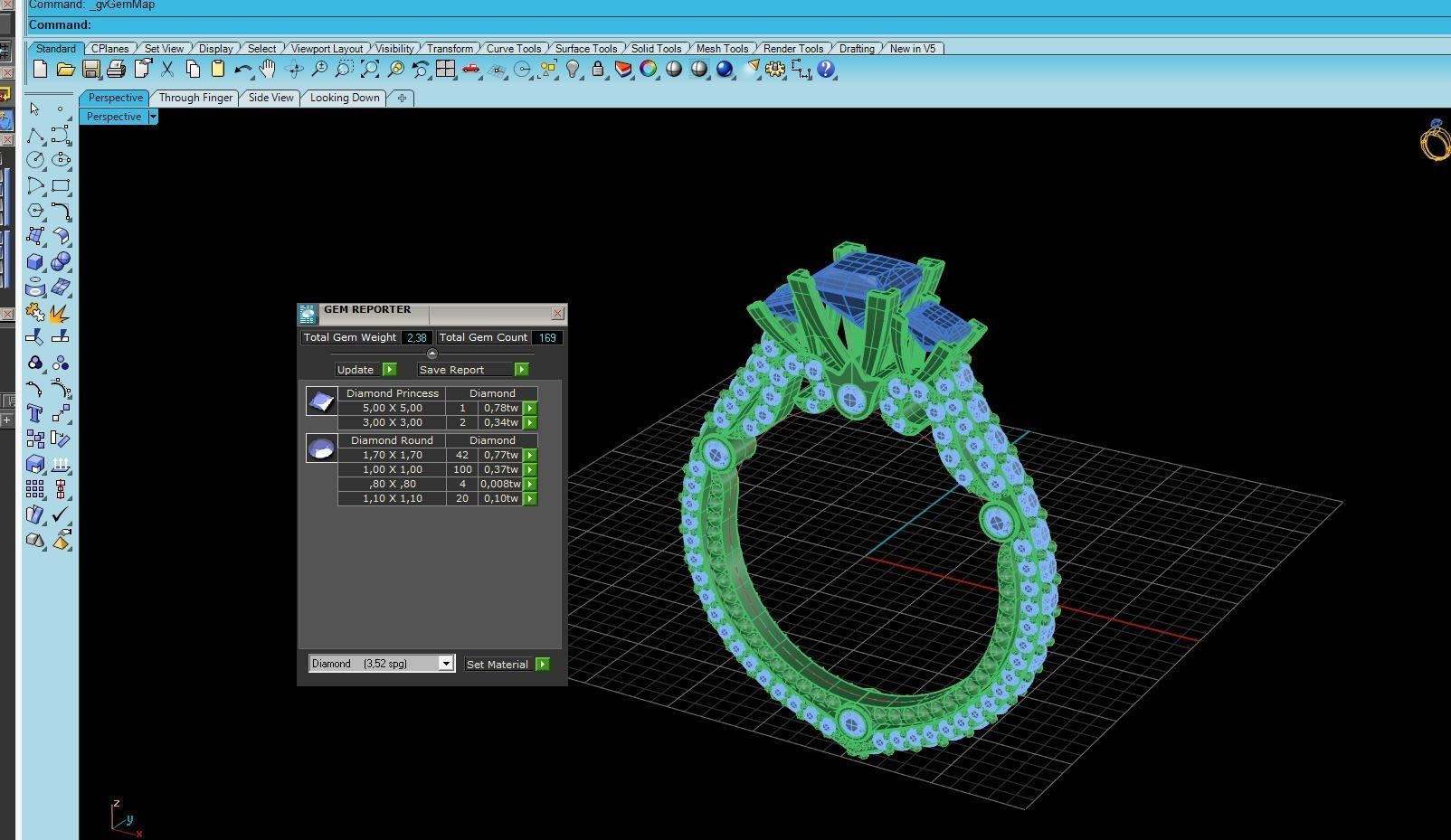Click the Copy icon in the toolbar
The width and height of the screenshot is (1451, 840).
[x=193, y=70]
